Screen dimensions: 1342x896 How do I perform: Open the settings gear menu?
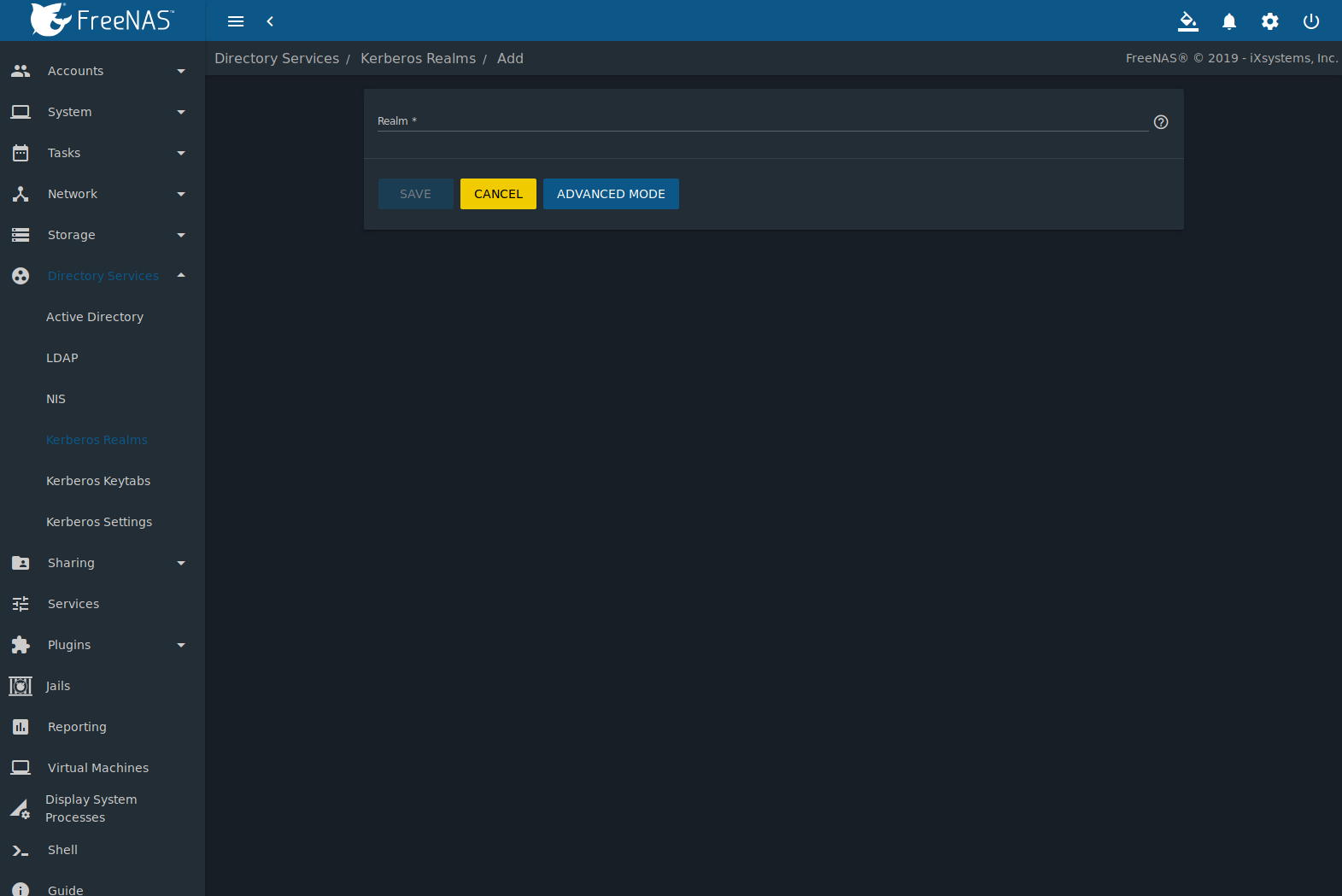(x=1270, y=21)
